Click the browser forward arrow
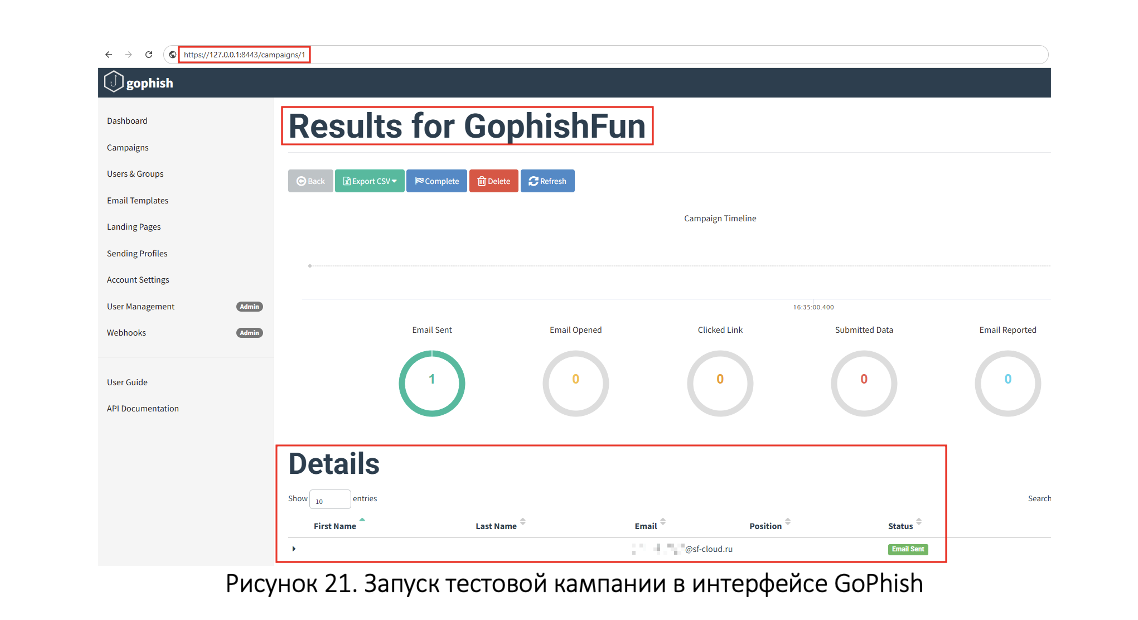 pos(128,54)
